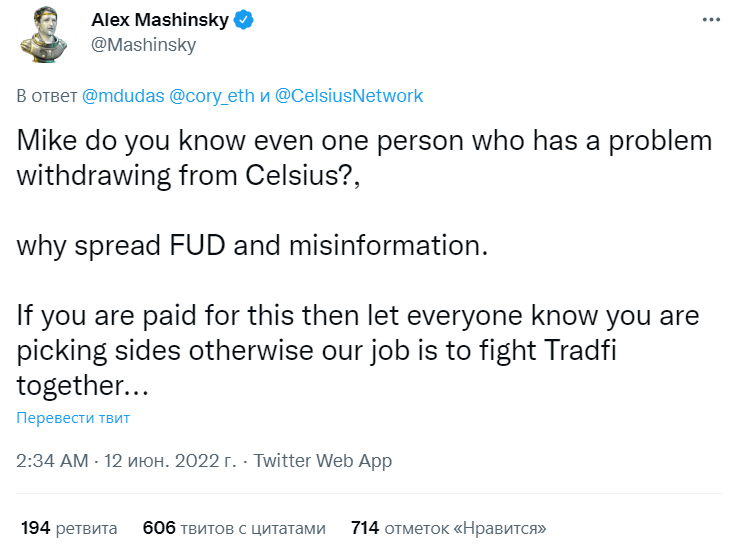Click the blue verified badge
Image resolution: width=735 pixels, height=557 pixels.
(244, 20)
